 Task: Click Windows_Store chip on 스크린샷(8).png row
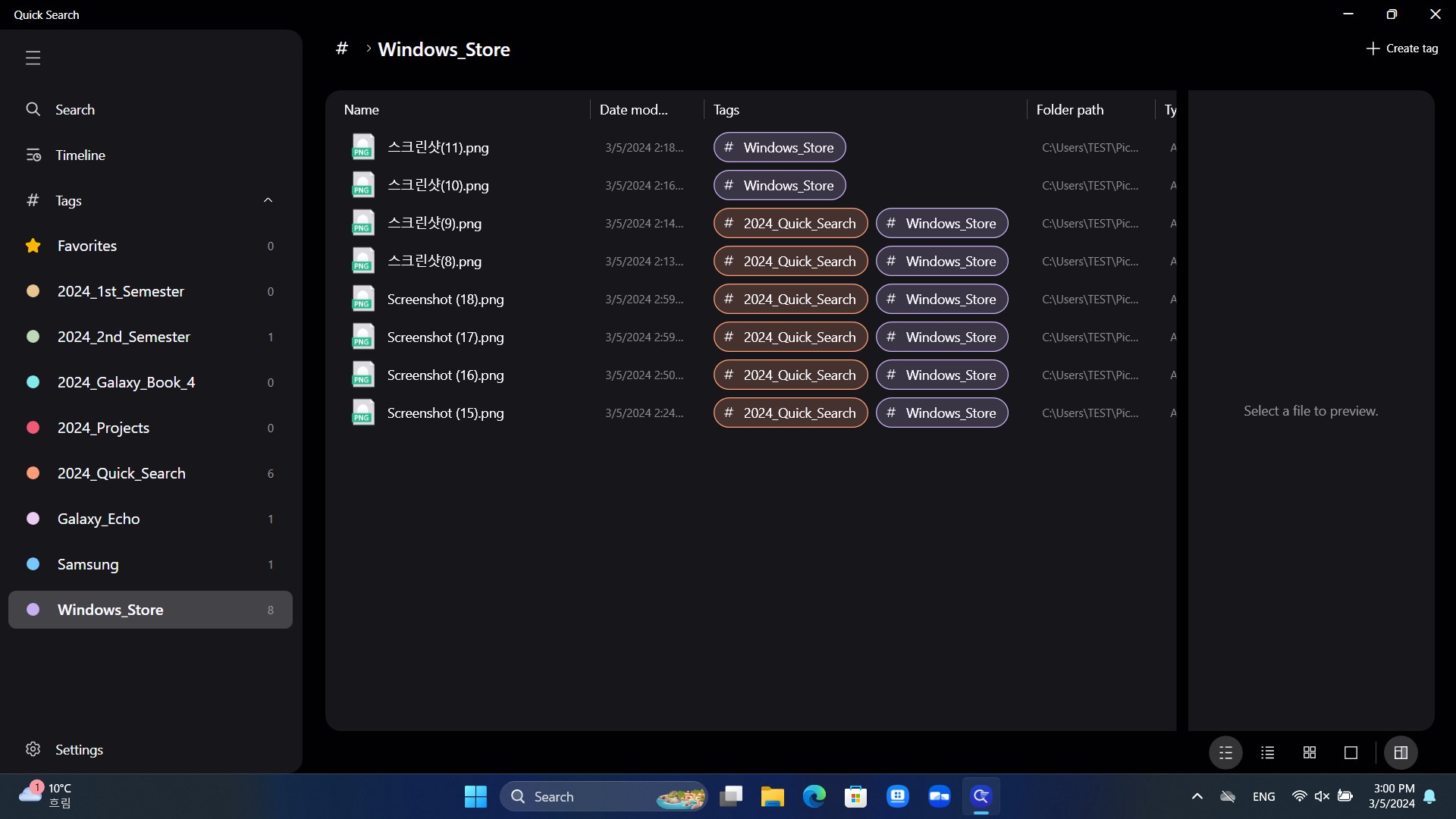[942, 261]
